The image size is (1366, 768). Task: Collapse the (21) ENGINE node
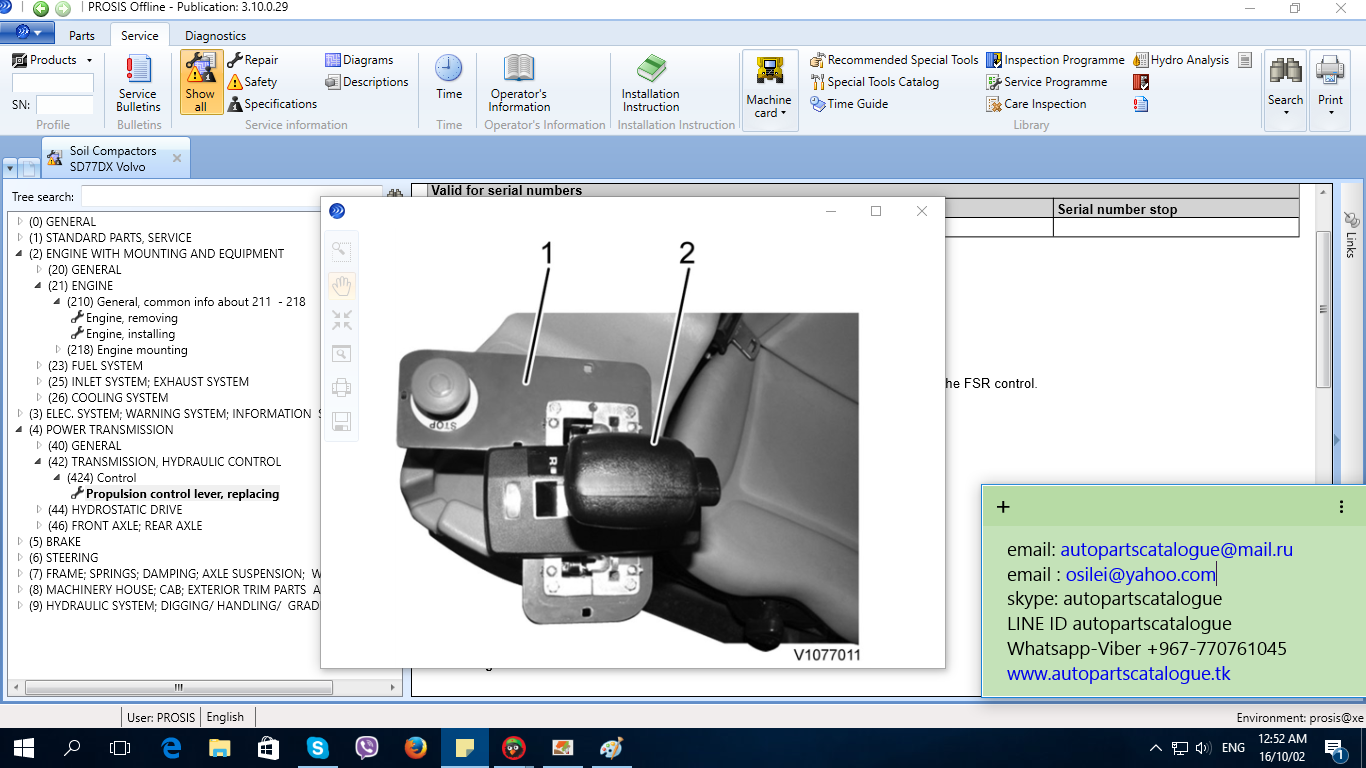(x=39, y=286)
